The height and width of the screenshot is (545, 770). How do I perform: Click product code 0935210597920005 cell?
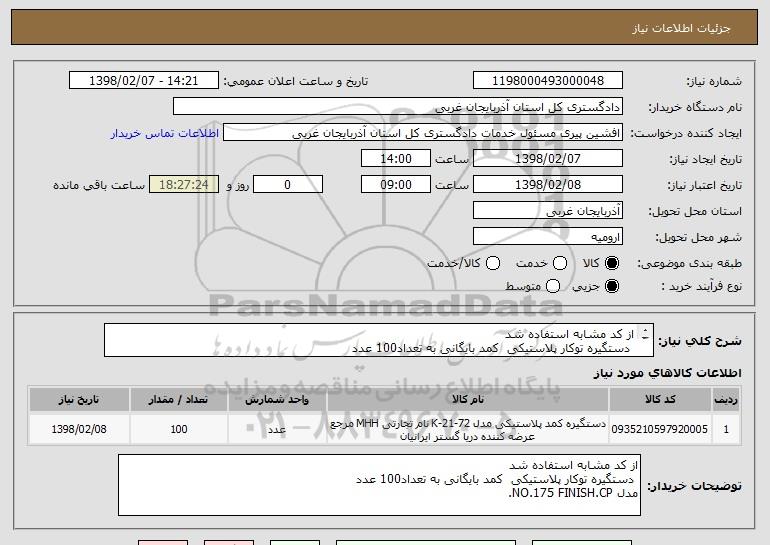pyautogui.click(x=660, y=429)
